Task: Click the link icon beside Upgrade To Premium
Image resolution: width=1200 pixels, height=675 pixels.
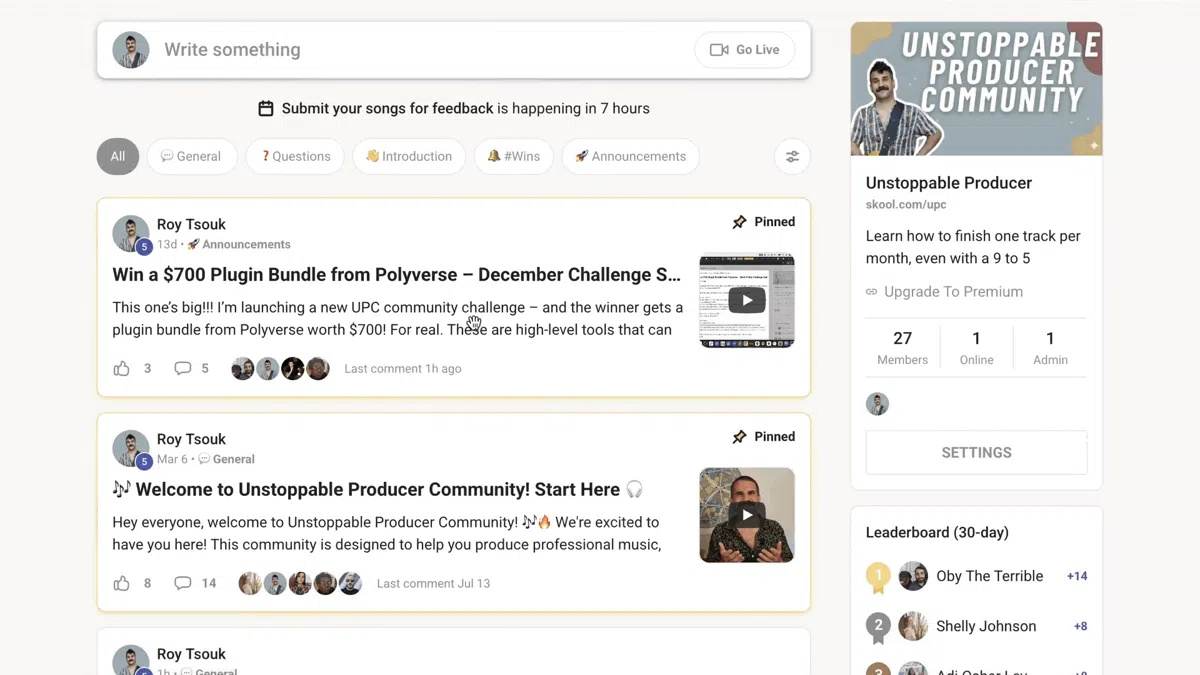Action: [x=872, y=292]
